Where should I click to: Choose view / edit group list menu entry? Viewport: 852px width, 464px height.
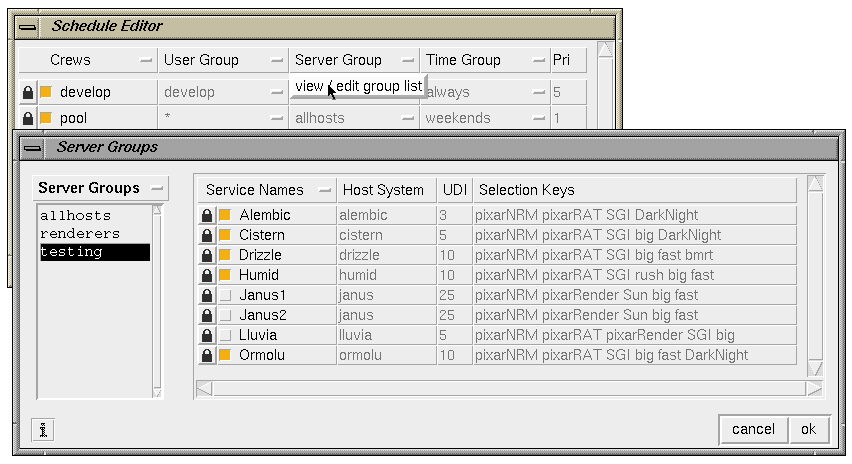(359, 86)
